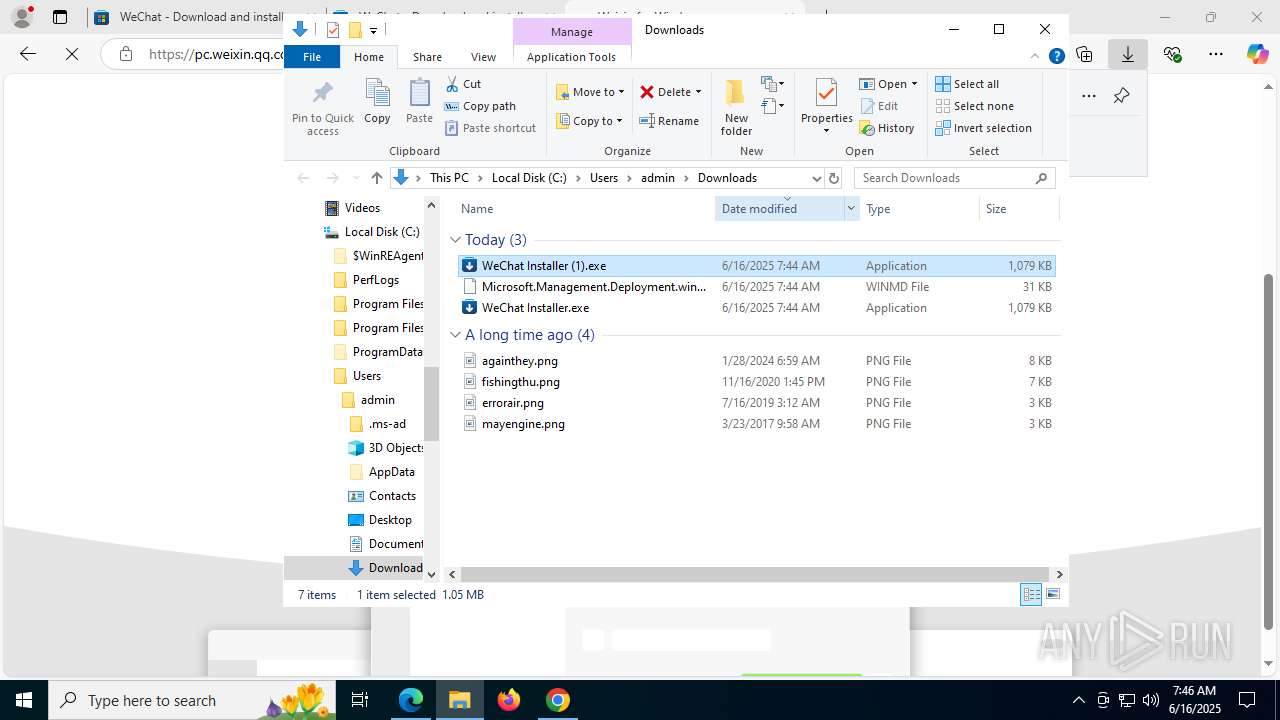Click Select none in ribbon
Image resolution: width=1280 pixels, height=720 pixels.
[974, 106]
